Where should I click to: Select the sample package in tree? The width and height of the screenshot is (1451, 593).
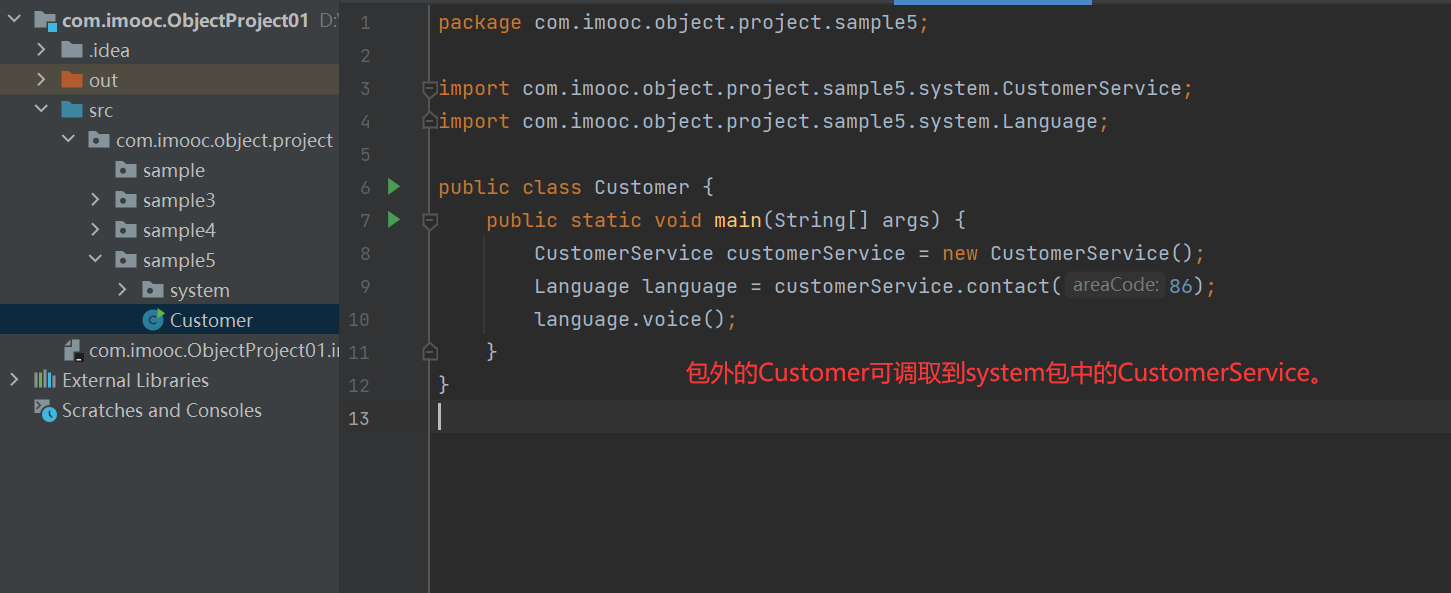[173, 170]
